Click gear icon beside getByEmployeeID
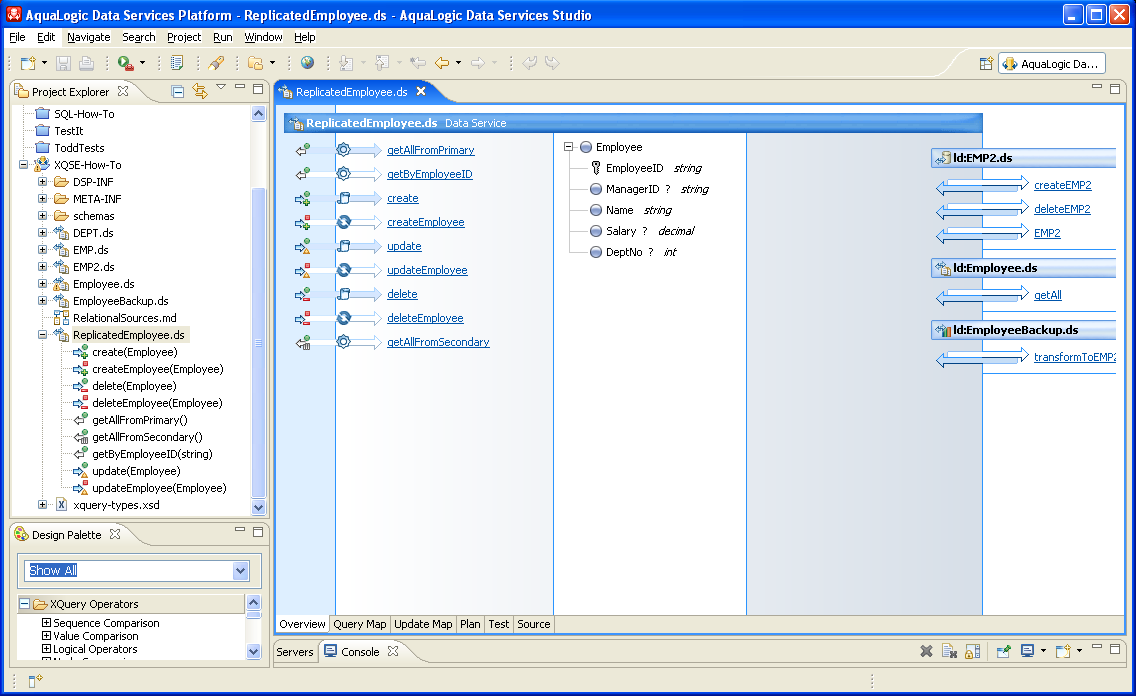 pyautogui.click(x=343, y=174)
